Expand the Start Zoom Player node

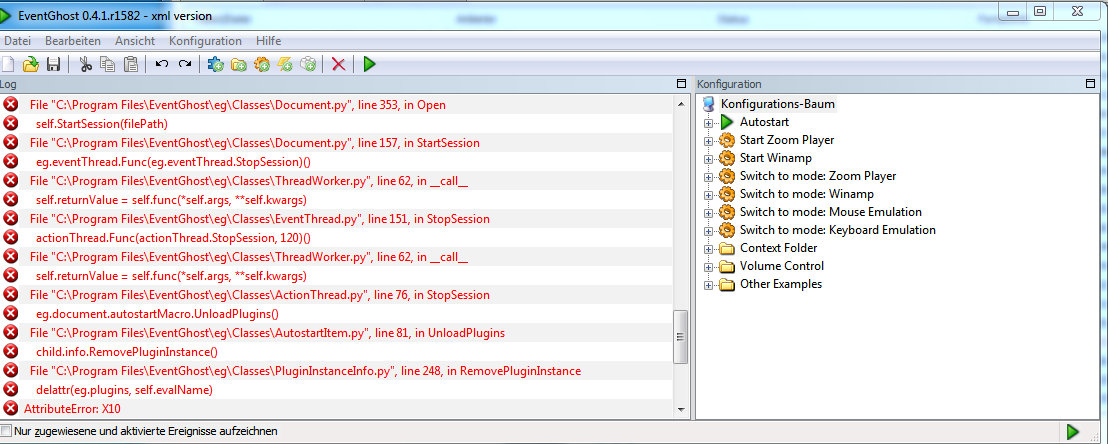tap(708, 141)
